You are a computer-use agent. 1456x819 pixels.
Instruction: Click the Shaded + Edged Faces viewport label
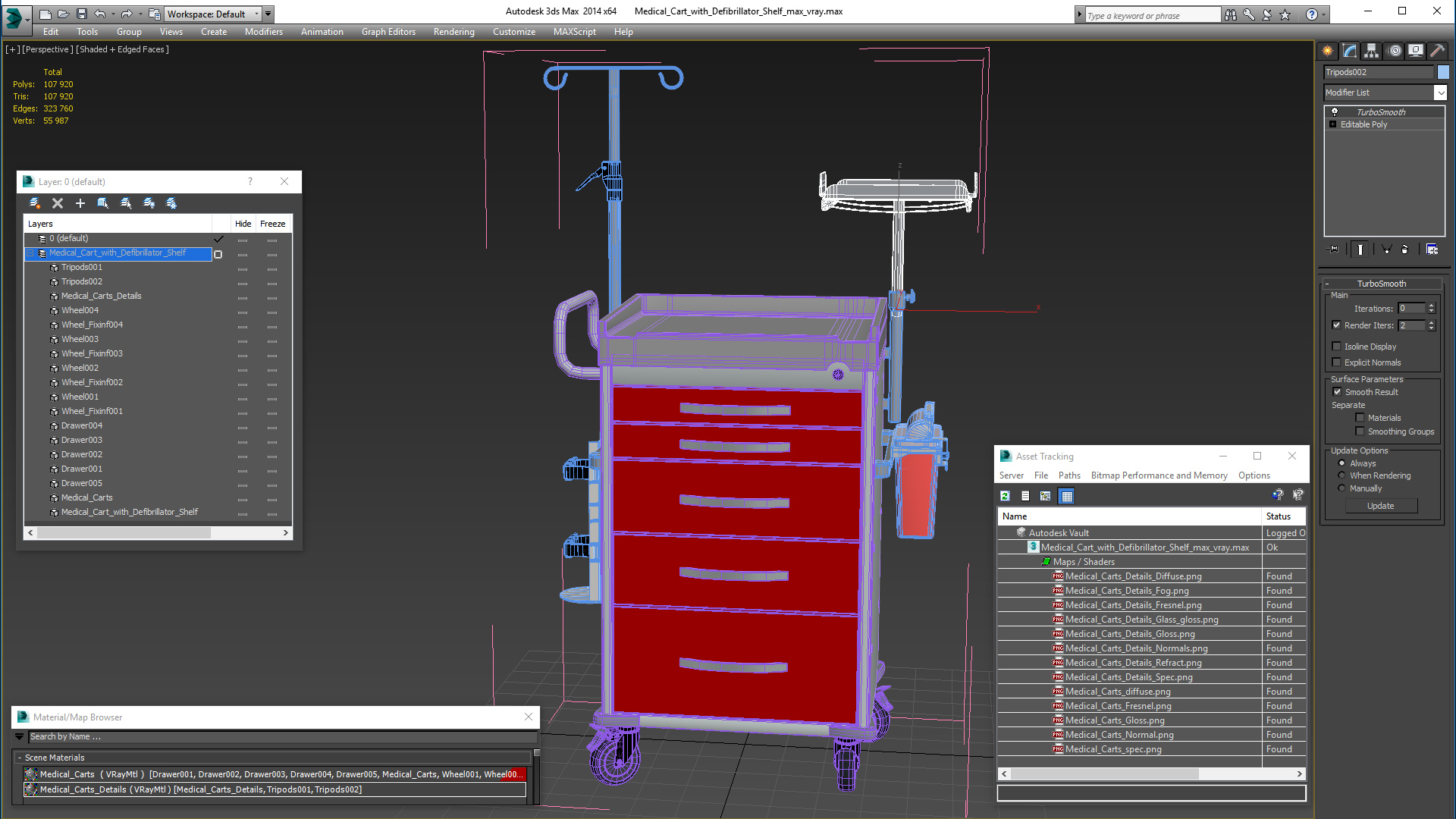pyautogui.click(x=123, y=49)
